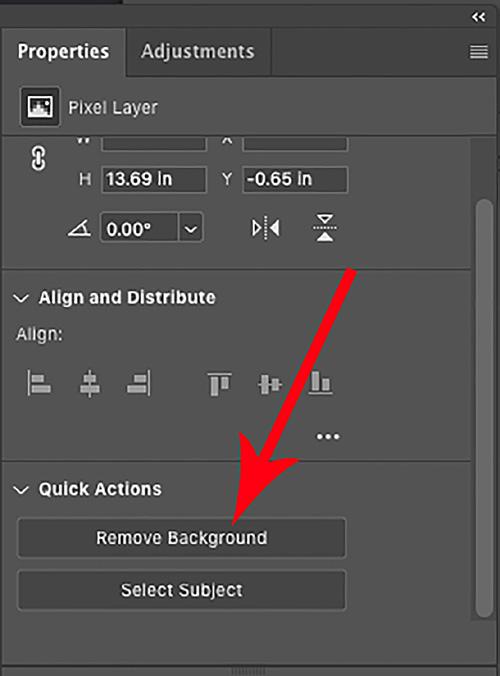Click the Flip Vertical icon
The width and height of the screenshot is (500, 676).
(x=325, y=228)
